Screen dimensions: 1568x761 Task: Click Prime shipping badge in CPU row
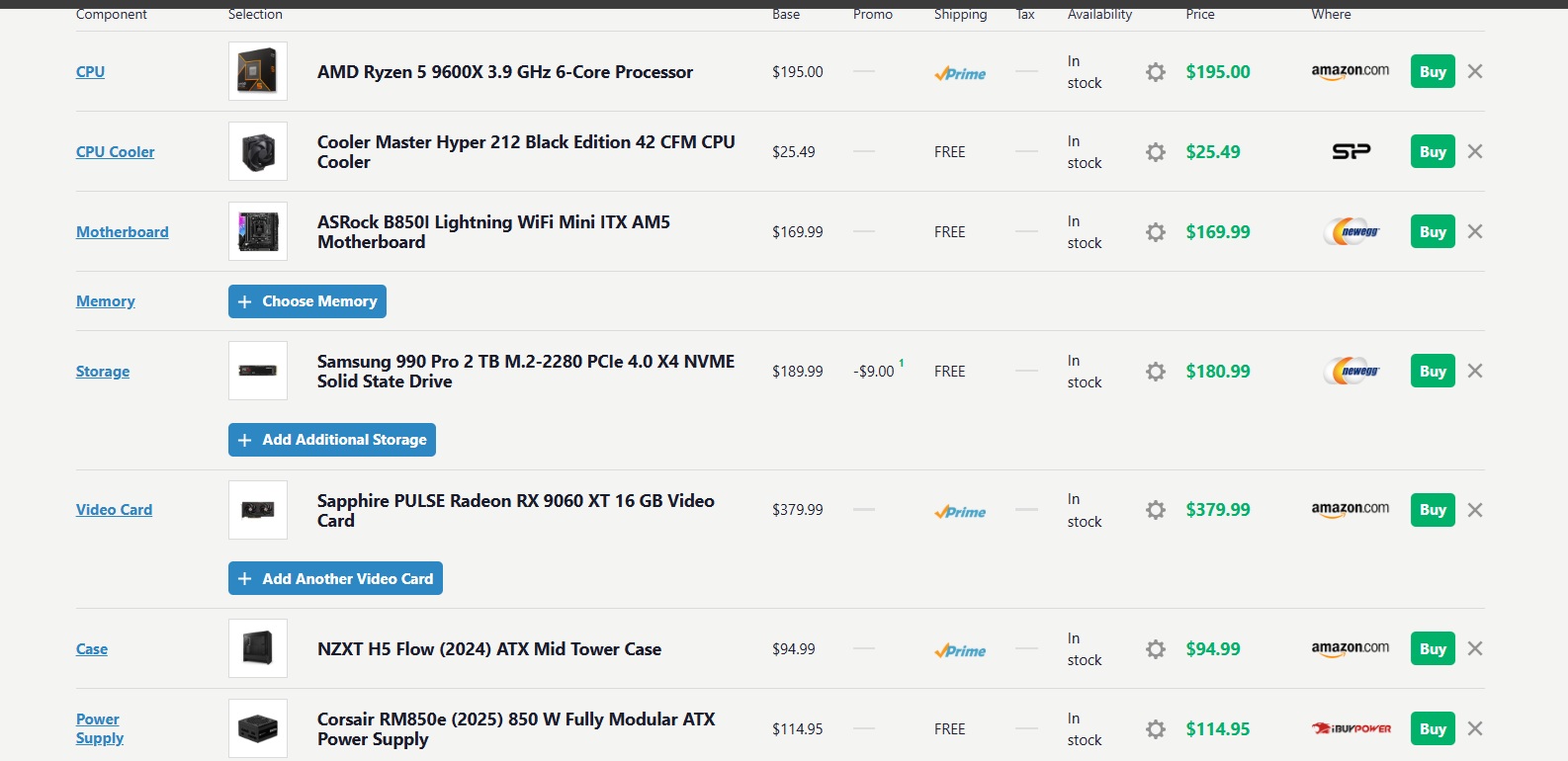(960, 73)
